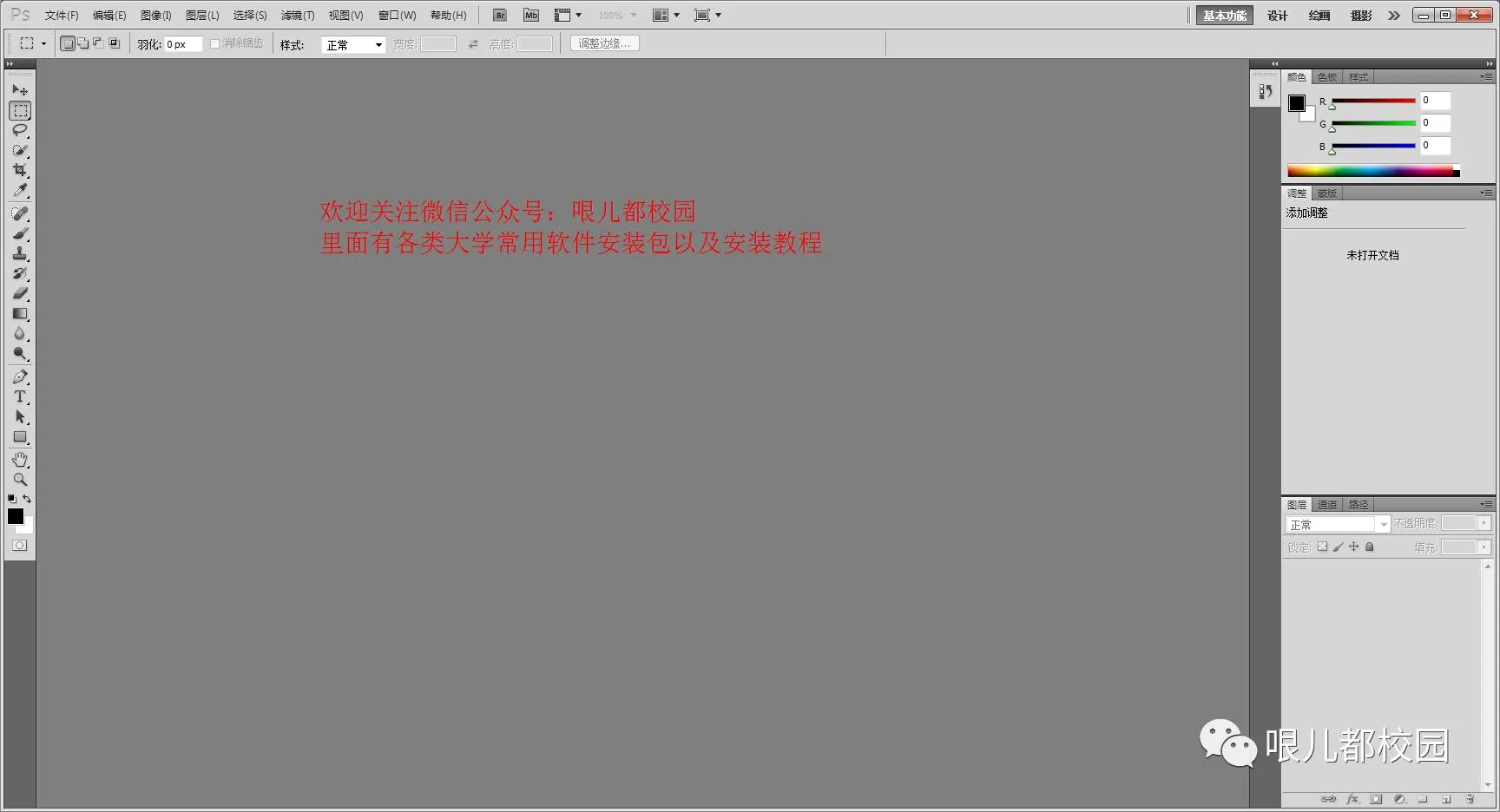Screen dimensions: 1500x812
Task: Choose New Selection mode in options bar
Action: 68,43
